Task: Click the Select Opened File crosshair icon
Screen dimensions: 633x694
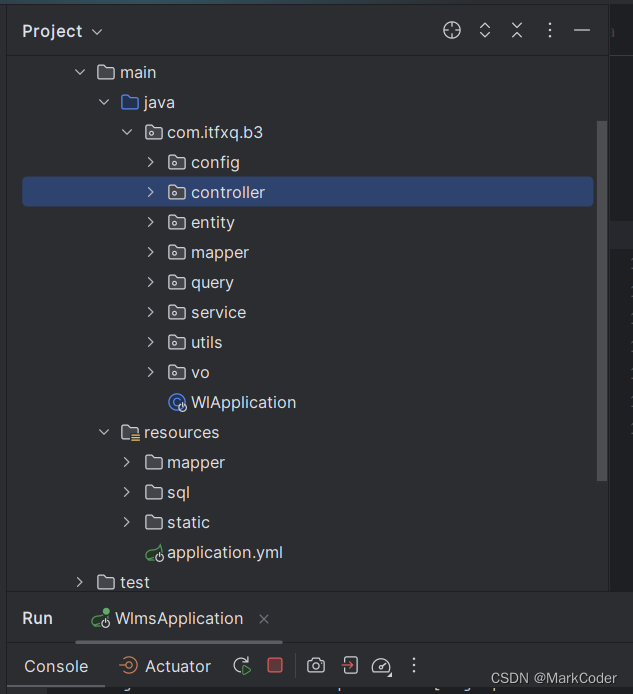Action: click(452, 31)
